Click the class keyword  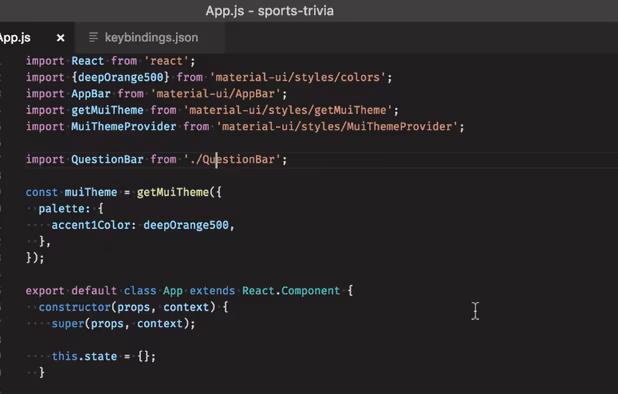[x=140, y=291]
